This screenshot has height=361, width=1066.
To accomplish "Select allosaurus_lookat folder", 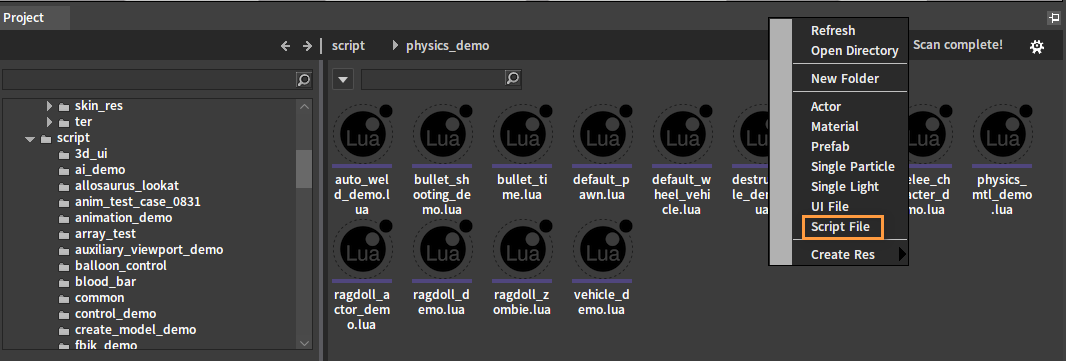I will pyautogui.click(x=127, y=186).
